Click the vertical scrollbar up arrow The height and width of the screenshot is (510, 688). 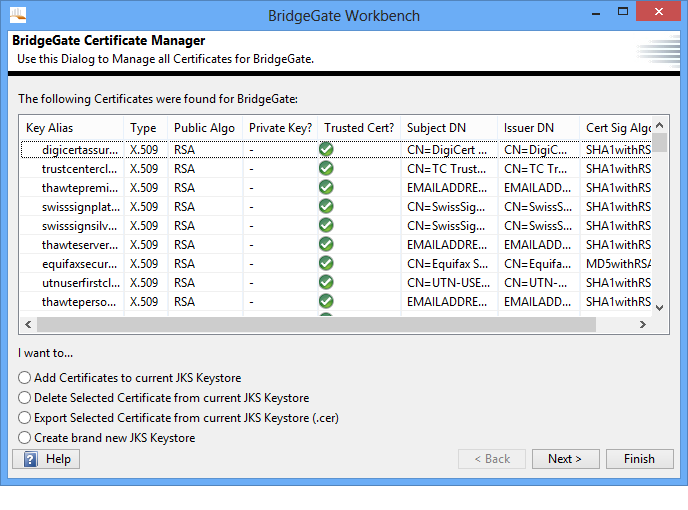(659, 126)
